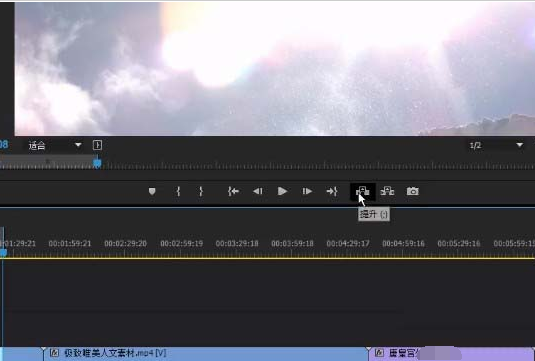This screenshot has height=361, width=535.
Task: Click the timeline playhead handle
Action: [3, 252]
